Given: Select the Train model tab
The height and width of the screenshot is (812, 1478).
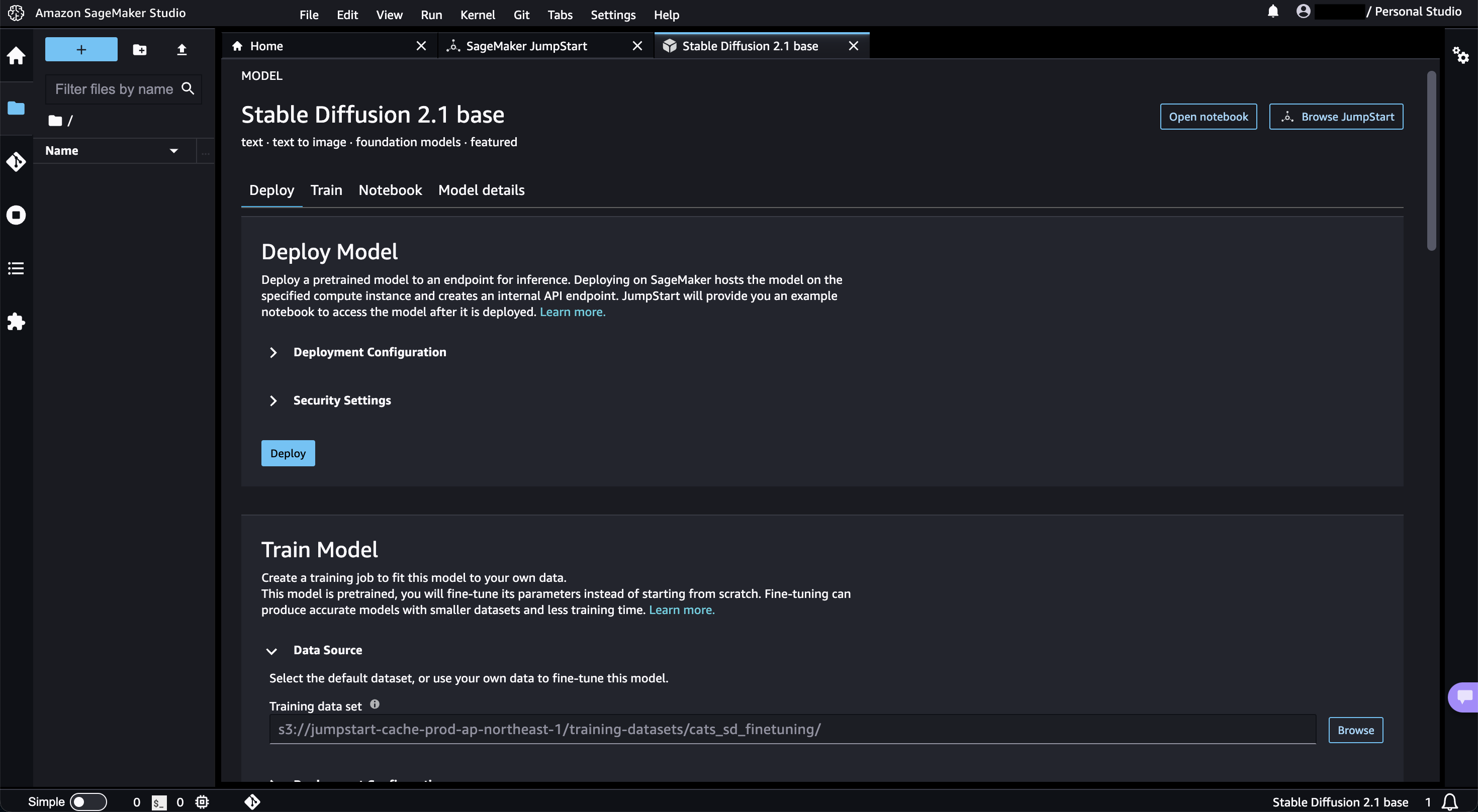Looking at the screenshot, I should (326, 190).
